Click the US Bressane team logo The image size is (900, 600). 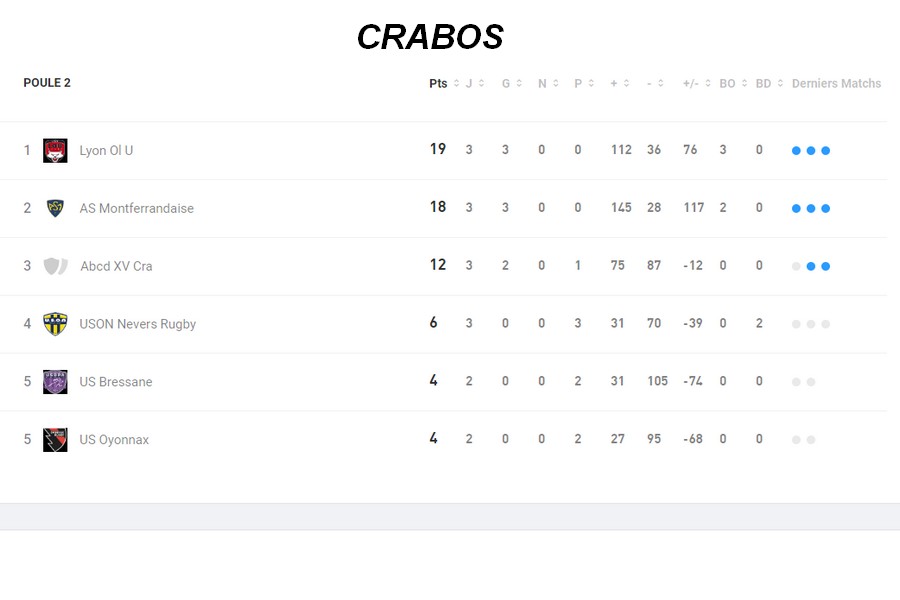click(x=55, y=382)
